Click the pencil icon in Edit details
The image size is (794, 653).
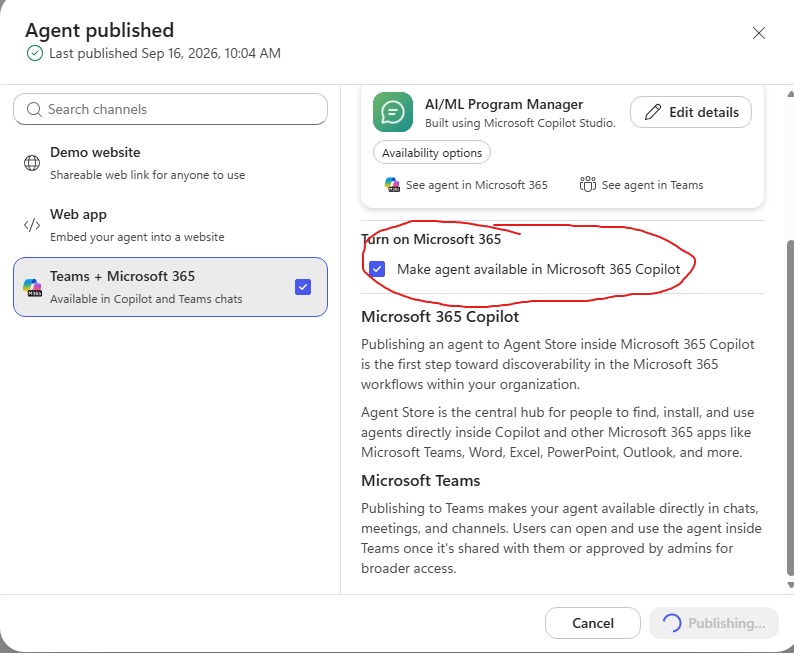click(653, 112)
